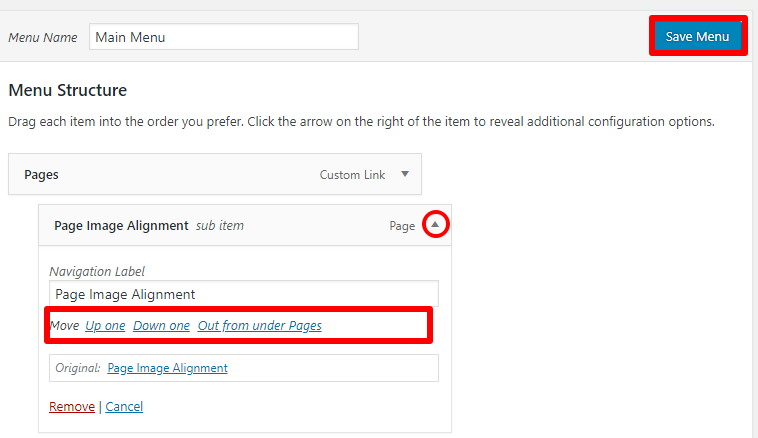Select the Pages menu item title

41,174
